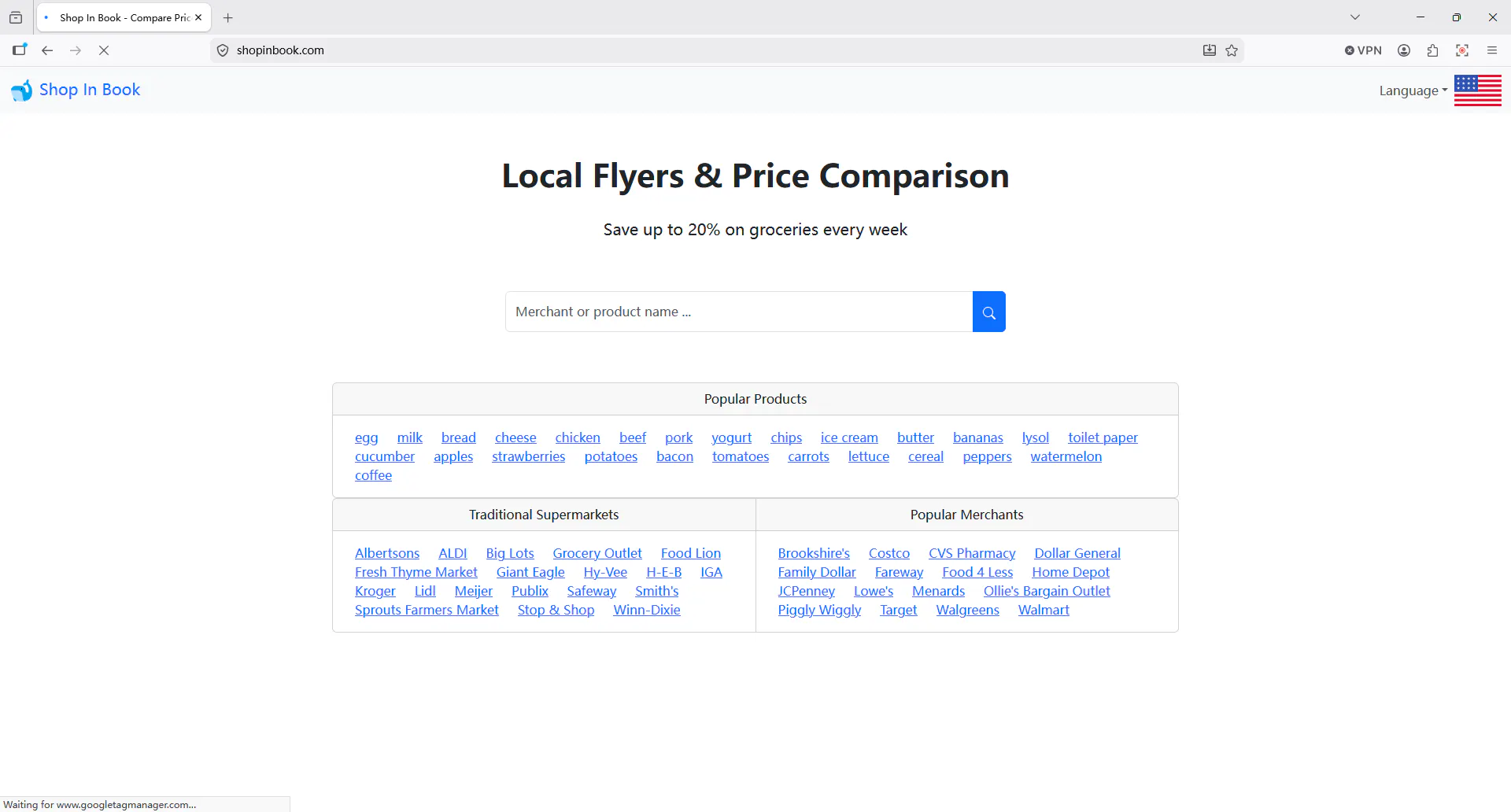Viewport: 1511px width, 812px height.
Task: Open a new browser tab with plus
Action: pyautogui.click(x=228, y=17)
